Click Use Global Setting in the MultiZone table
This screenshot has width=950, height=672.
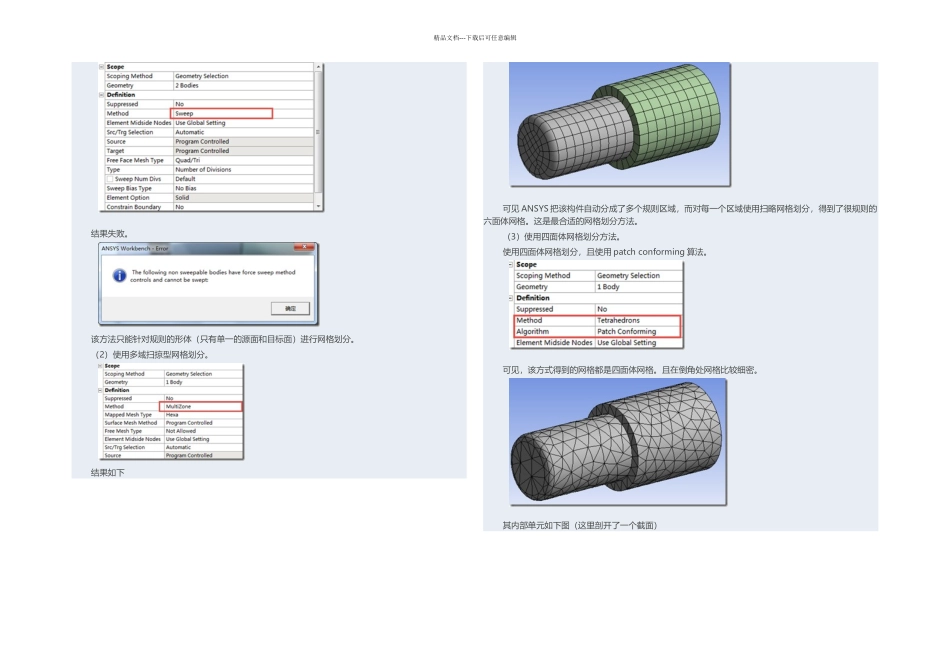click(x=188, y=439)
